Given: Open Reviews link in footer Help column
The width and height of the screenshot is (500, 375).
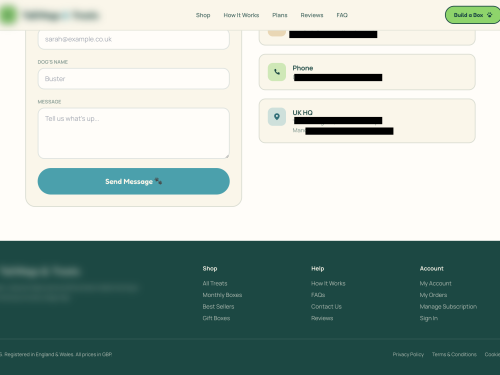Looking at the screenshot, I should coord(322,318).
